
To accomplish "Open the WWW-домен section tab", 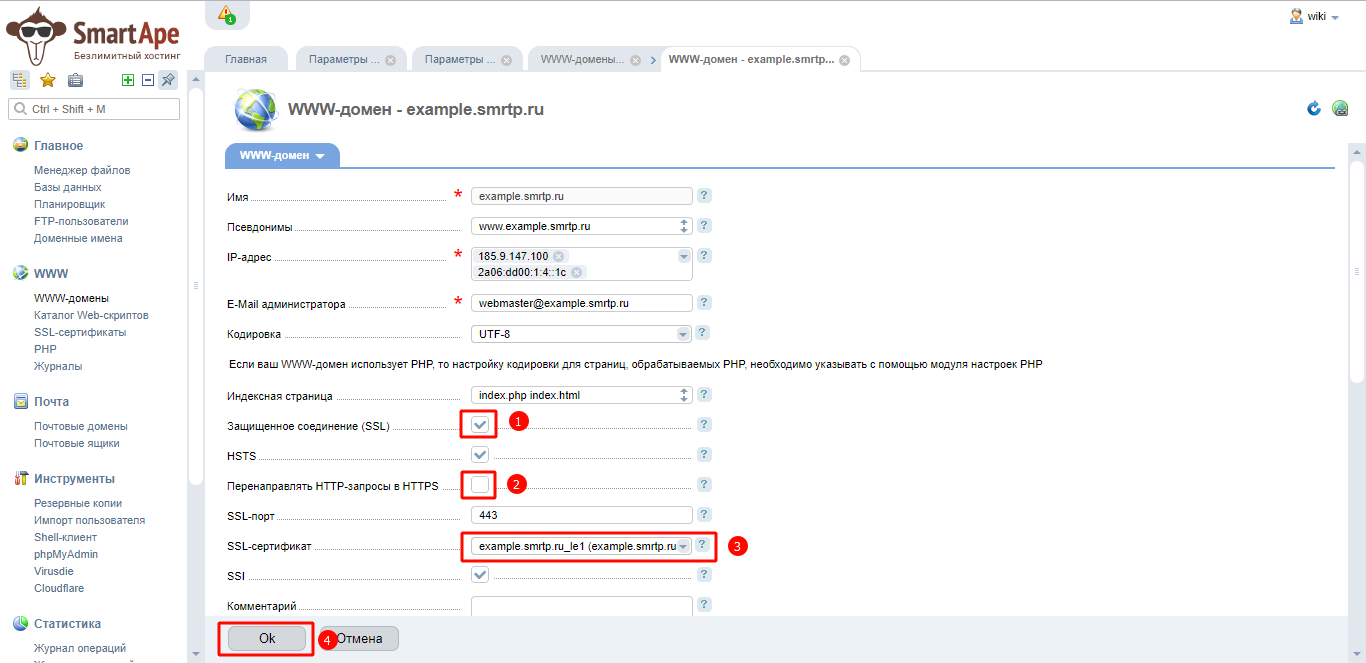I will click(282, 156).
